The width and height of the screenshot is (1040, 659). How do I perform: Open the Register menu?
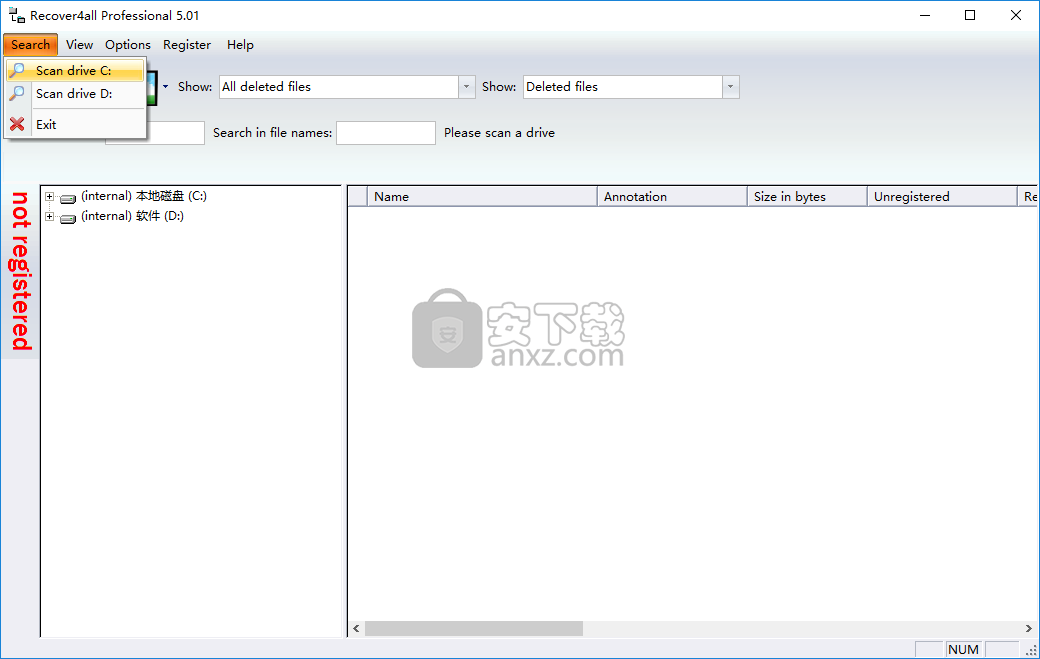point(187,44)
